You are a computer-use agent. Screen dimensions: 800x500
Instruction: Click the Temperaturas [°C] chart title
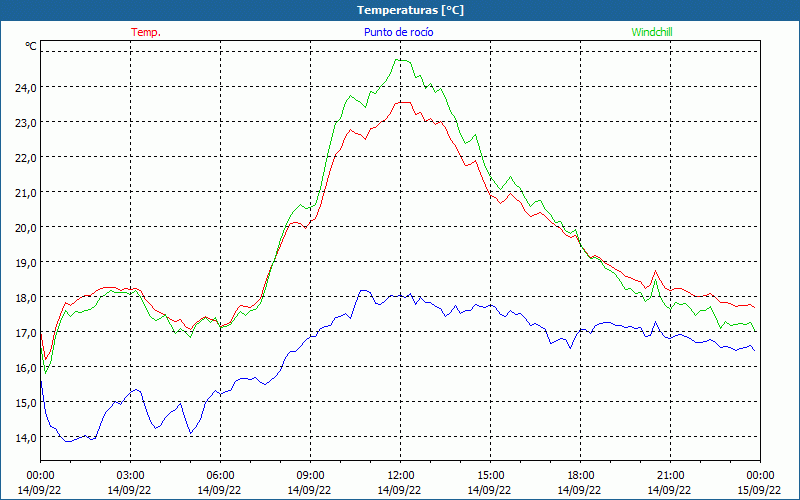[410, 10]
